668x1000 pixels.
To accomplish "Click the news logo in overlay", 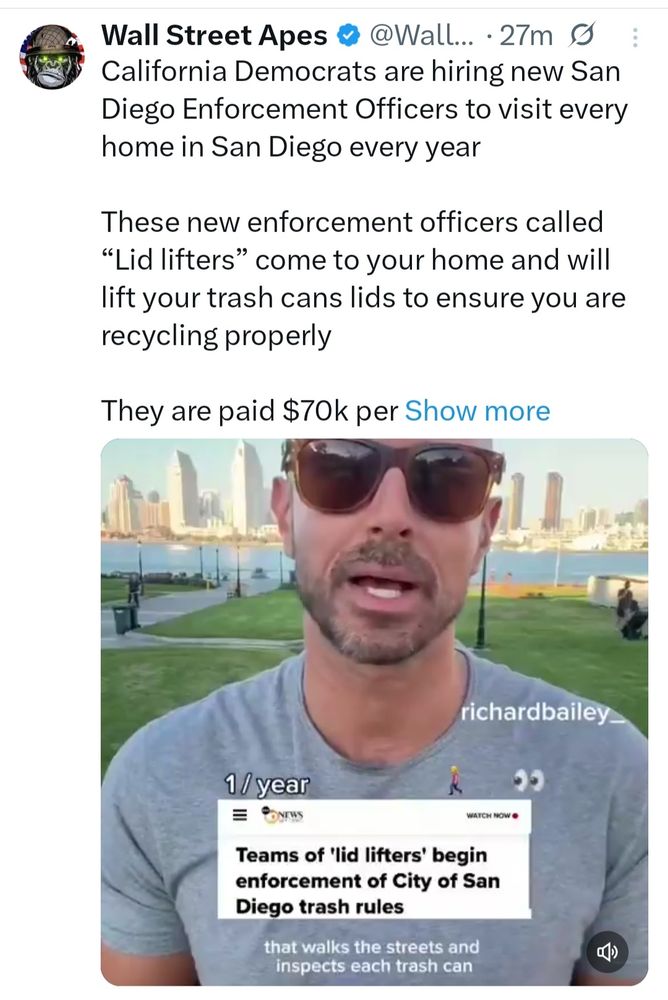I will coord(282,814).
